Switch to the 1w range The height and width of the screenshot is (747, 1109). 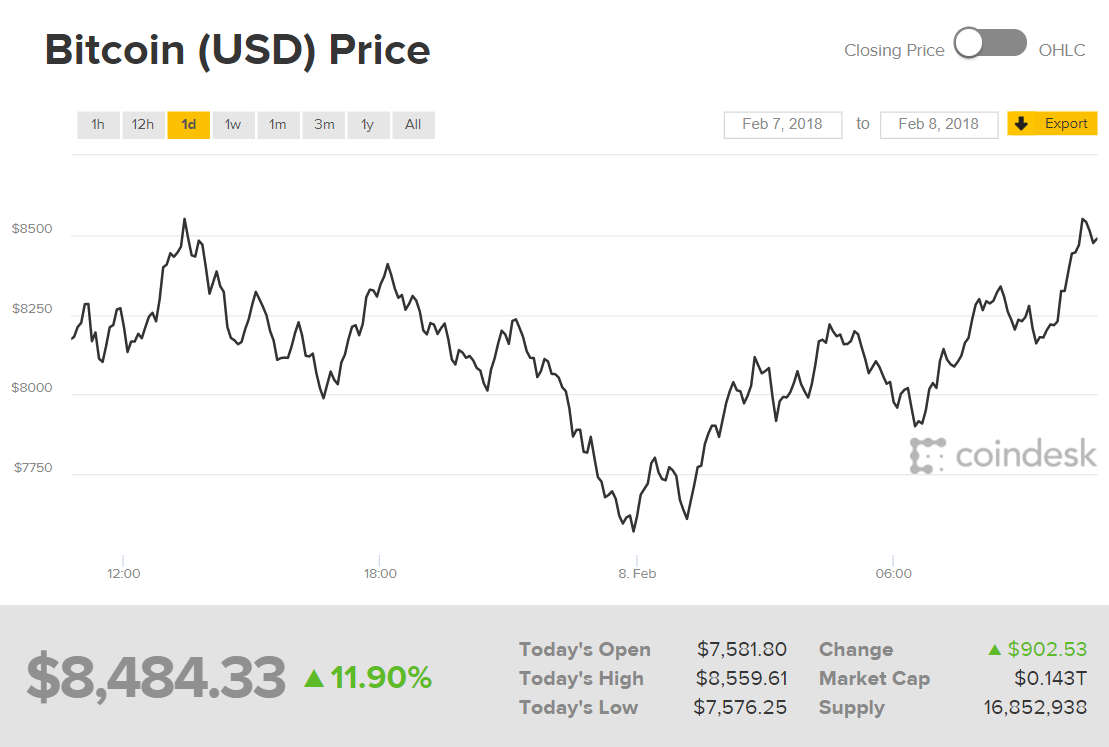[x=233, y=125]
